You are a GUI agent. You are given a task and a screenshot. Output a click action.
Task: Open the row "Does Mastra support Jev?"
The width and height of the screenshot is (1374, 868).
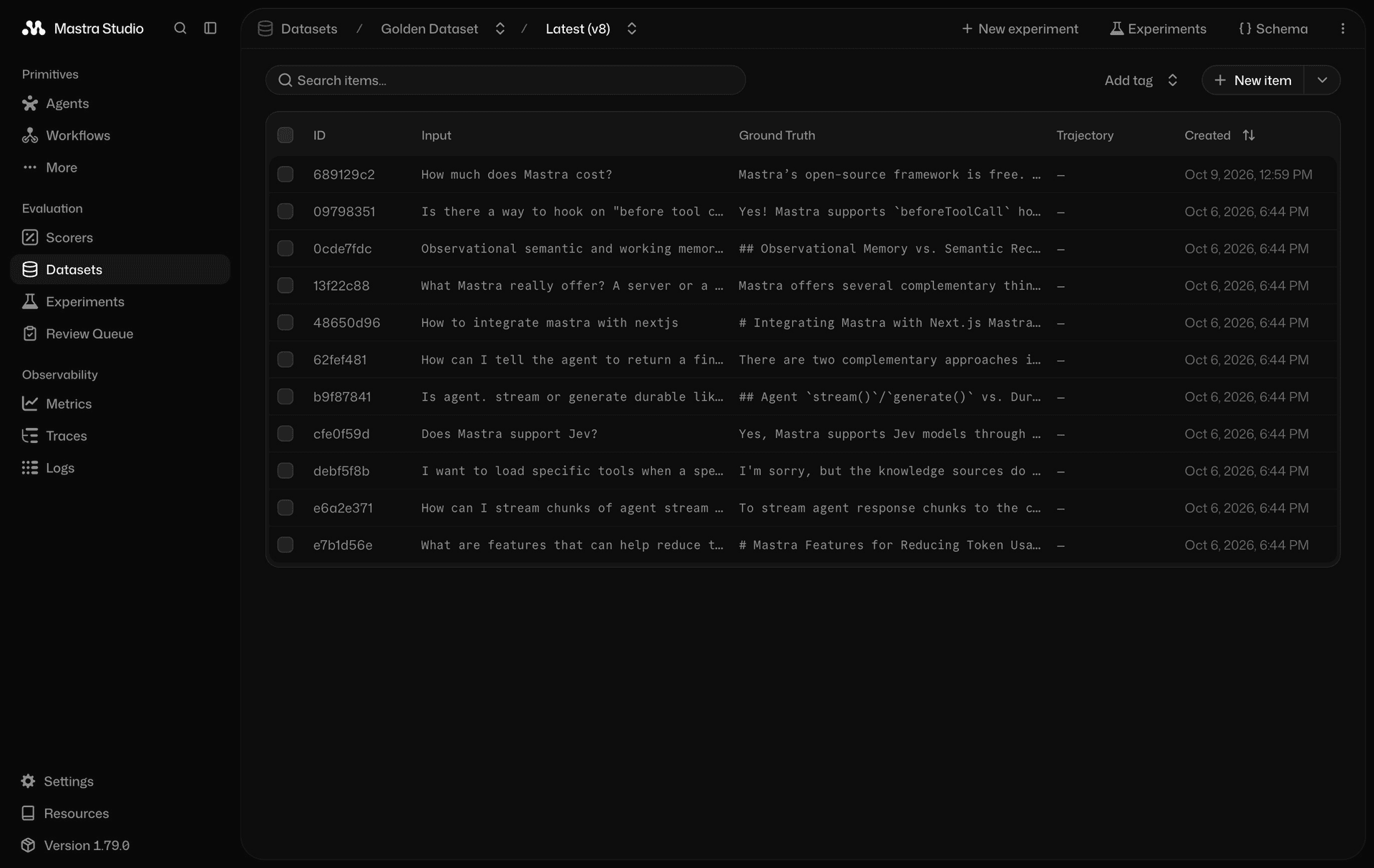pyautogui.click(x=802, y=434)
